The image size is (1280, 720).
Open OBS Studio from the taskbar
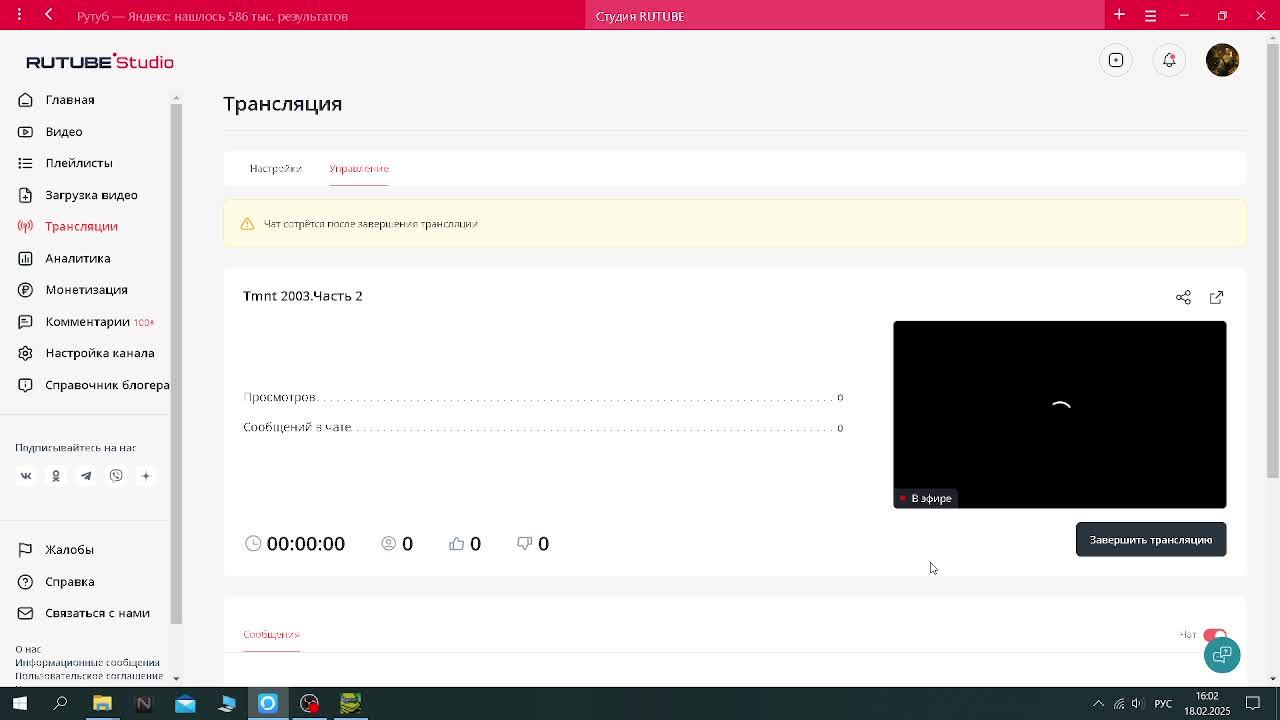[309, 703]
